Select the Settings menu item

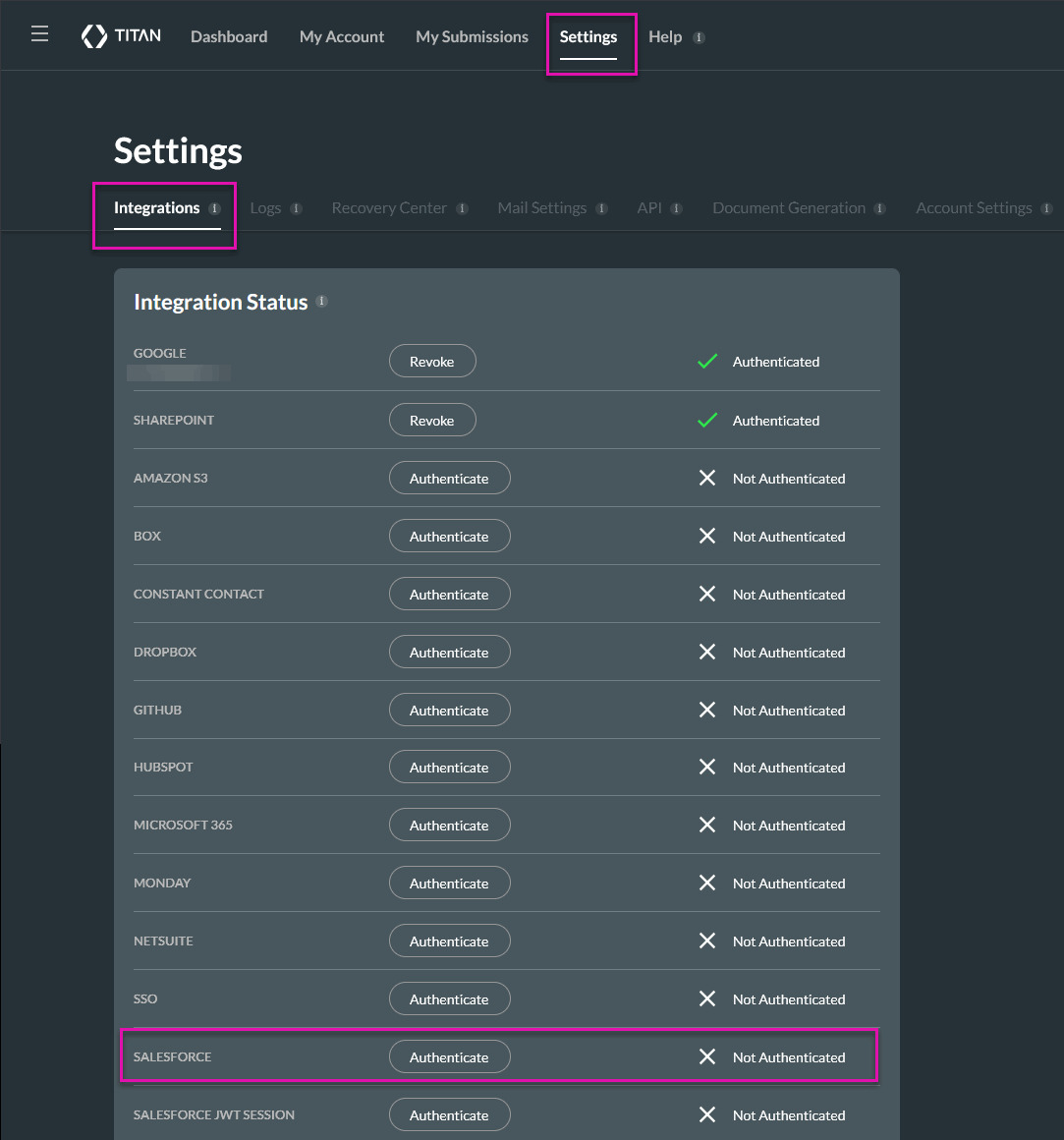pyautogui.click(x=588, y=36)
